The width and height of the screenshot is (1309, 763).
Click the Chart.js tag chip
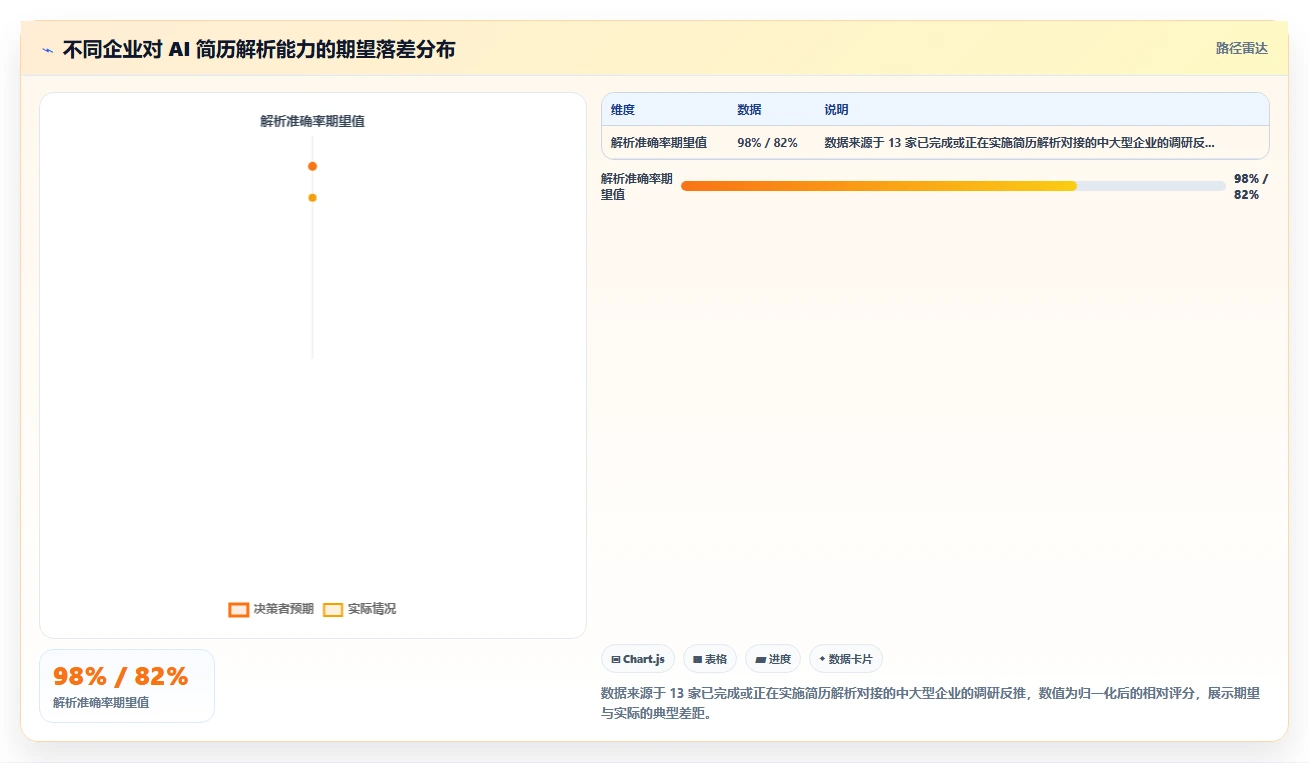638,659
